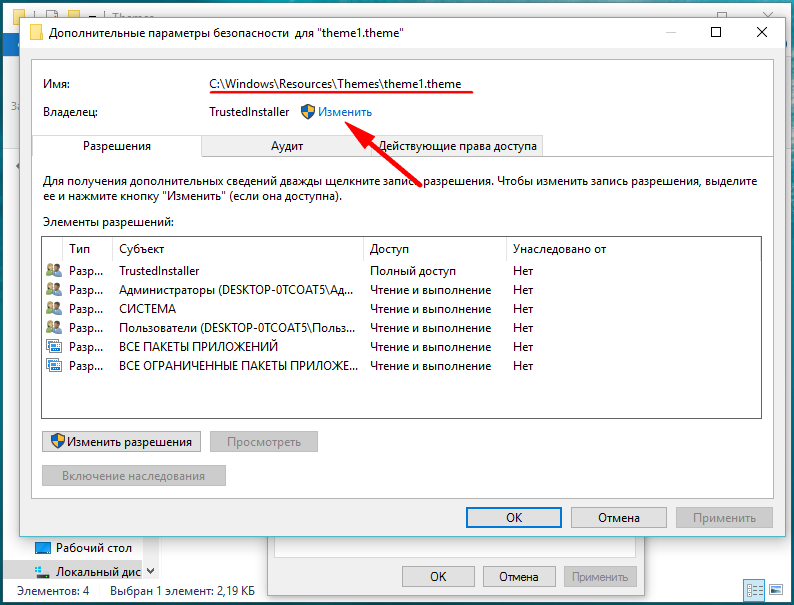Click the package icon of ВСЕ ПАКЕТЫ ПРИЛОЖЕНИЙ
The height and width of the screenshot is (605, 794).
(x=54, y=347)
